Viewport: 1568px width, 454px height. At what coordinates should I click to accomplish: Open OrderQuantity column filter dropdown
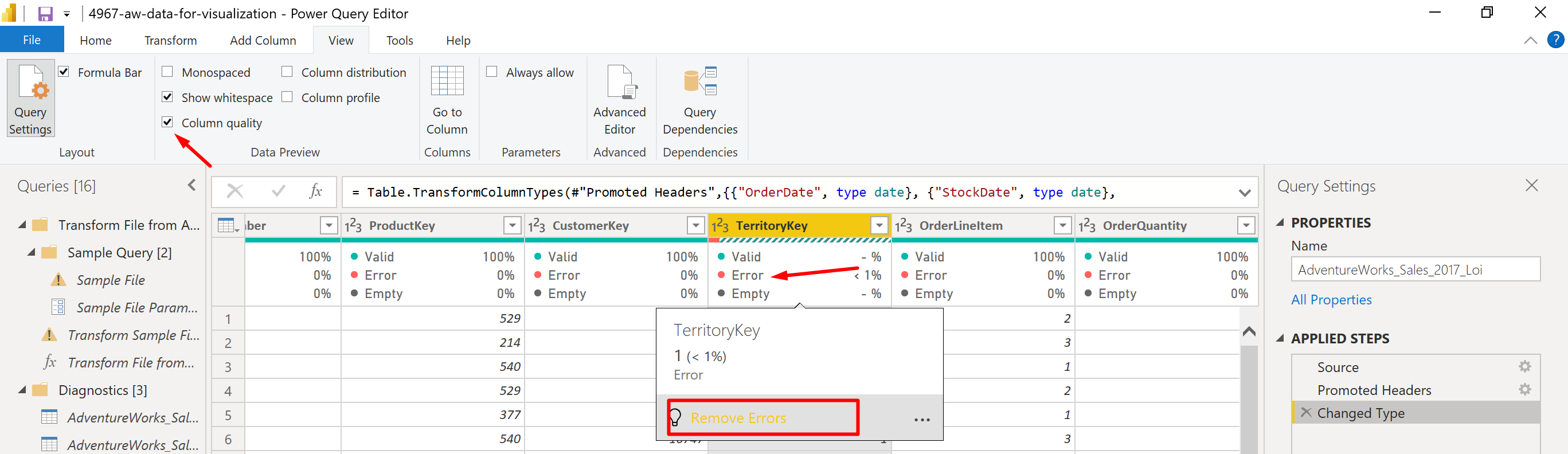tap(1246, 226)
